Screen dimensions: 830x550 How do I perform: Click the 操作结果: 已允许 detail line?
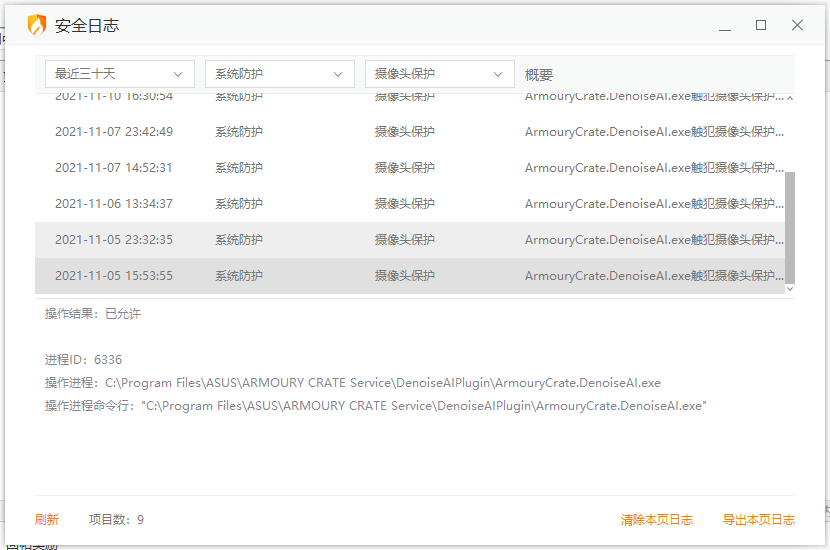click(x=93, y=314)
